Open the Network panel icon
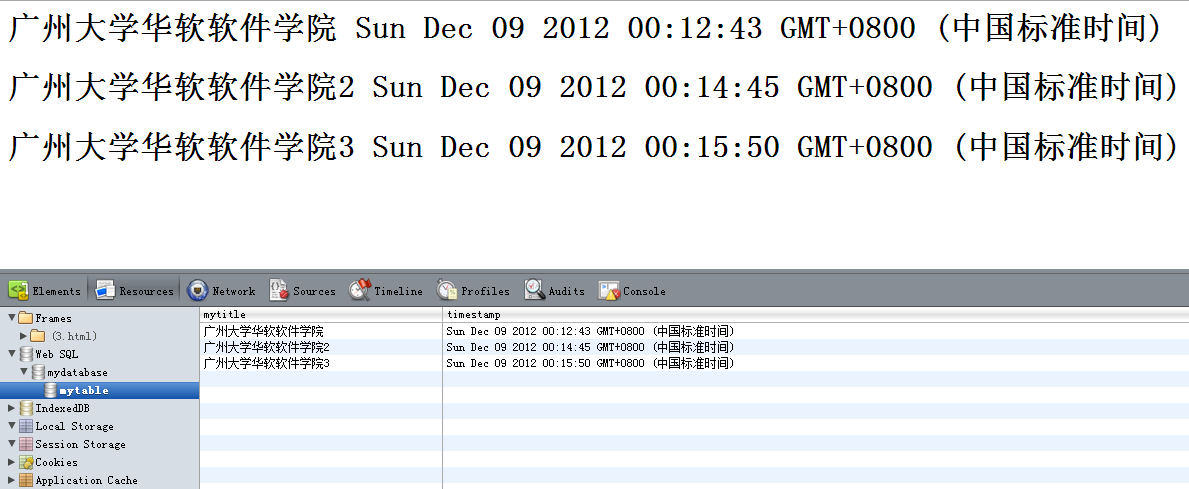 198,291
